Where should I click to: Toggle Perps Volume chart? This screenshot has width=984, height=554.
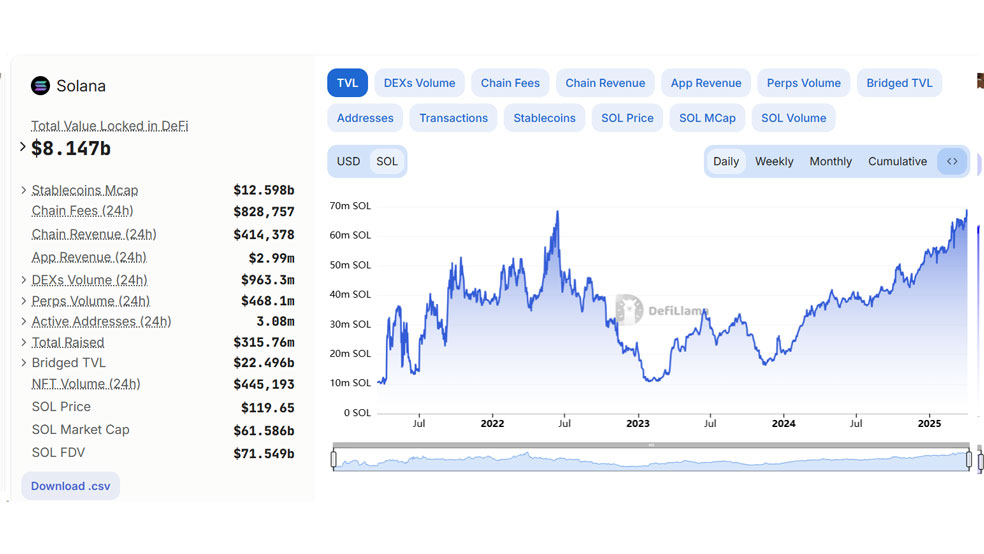pos(804,83)
